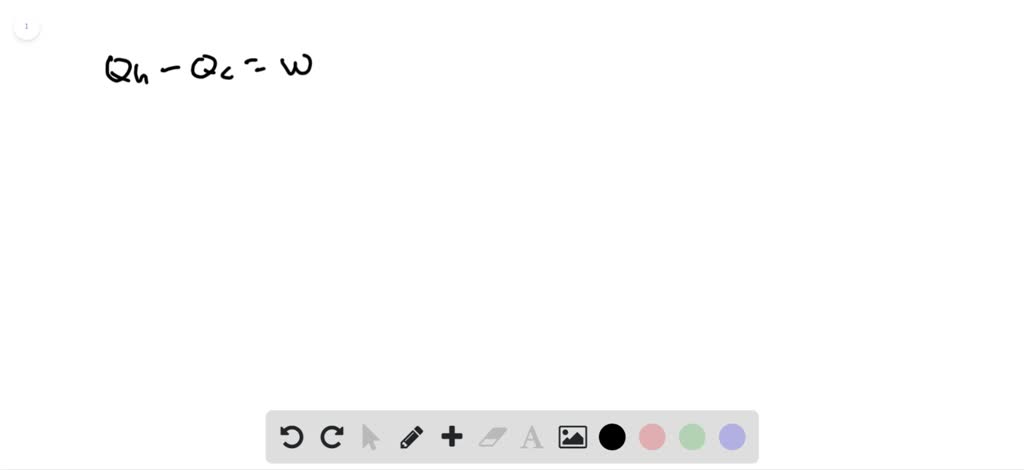The height and width of the screenshot is (470, 1024).
Task: Select the text 'A' tool
Action: (532, 437)
